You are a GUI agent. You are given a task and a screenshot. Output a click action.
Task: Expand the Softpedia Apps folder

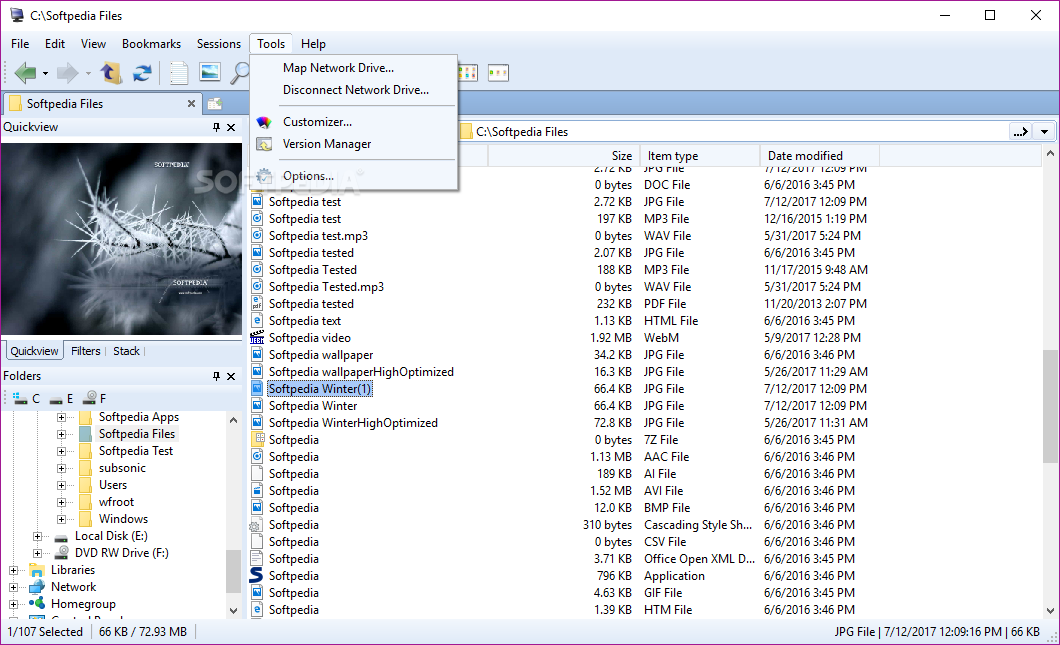(x=62, y=417)
